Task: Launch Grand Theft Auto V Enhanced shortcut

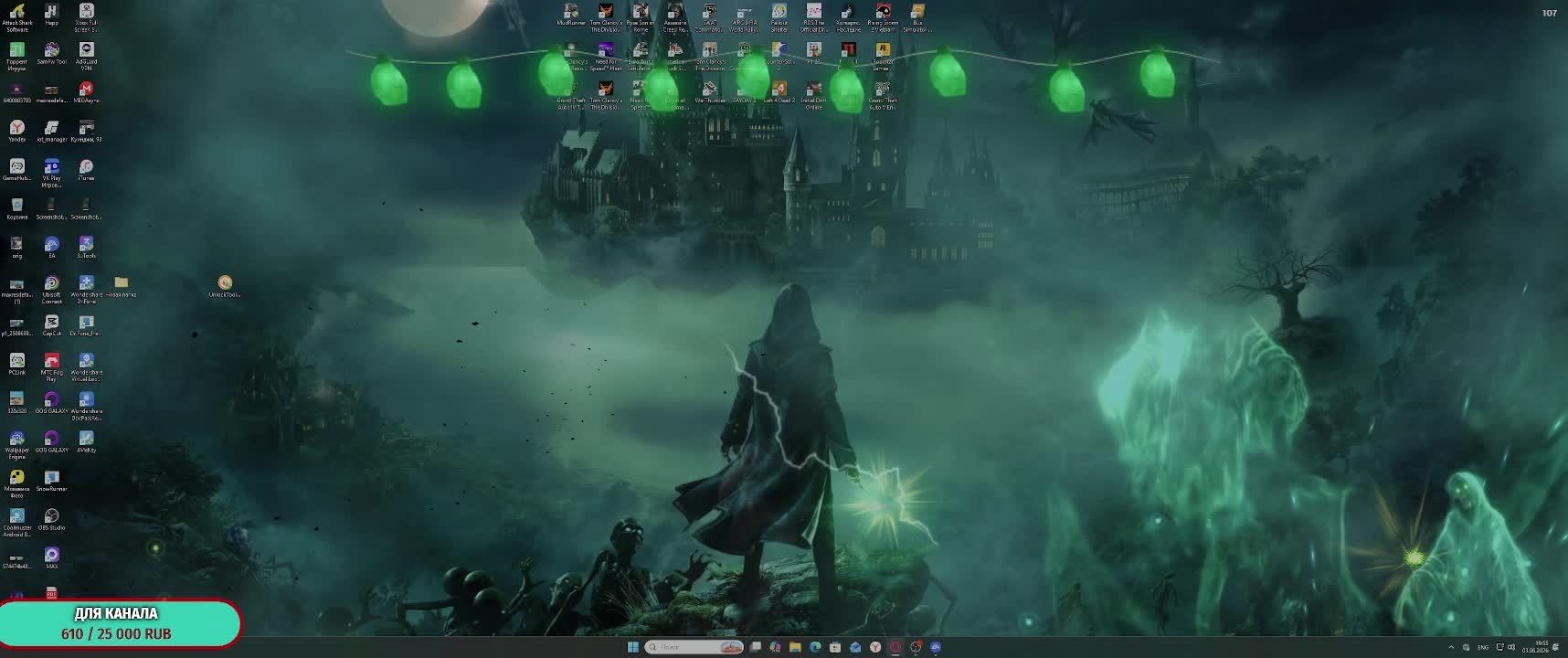Action: point(883,95)
